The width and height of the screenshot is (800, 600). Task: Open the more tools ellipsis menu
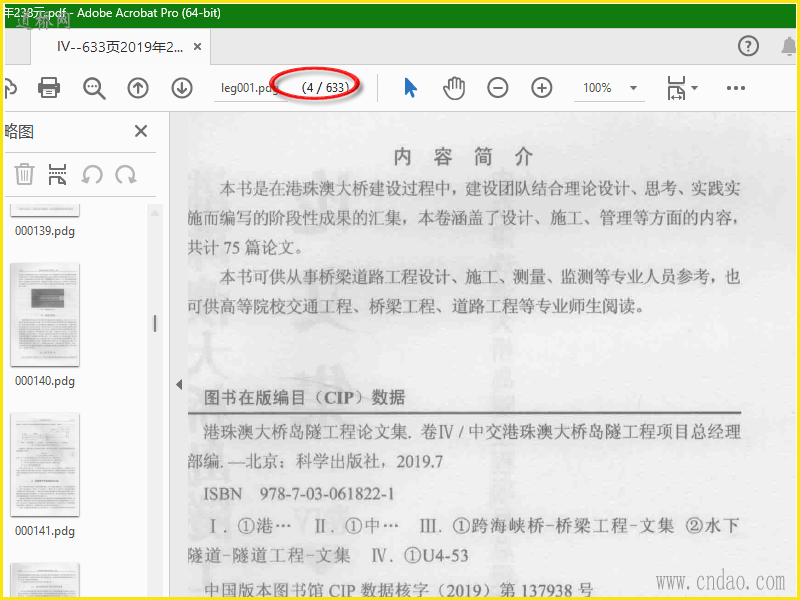pos(736,88)
